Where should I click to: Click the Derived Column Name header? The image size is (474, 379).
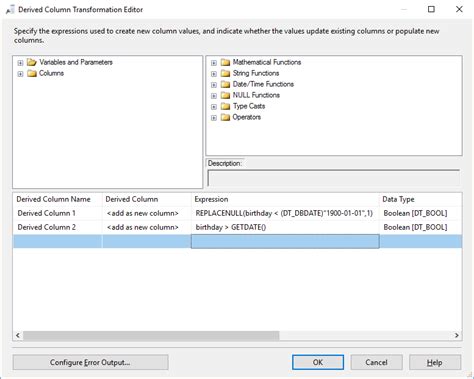point(57,199)
